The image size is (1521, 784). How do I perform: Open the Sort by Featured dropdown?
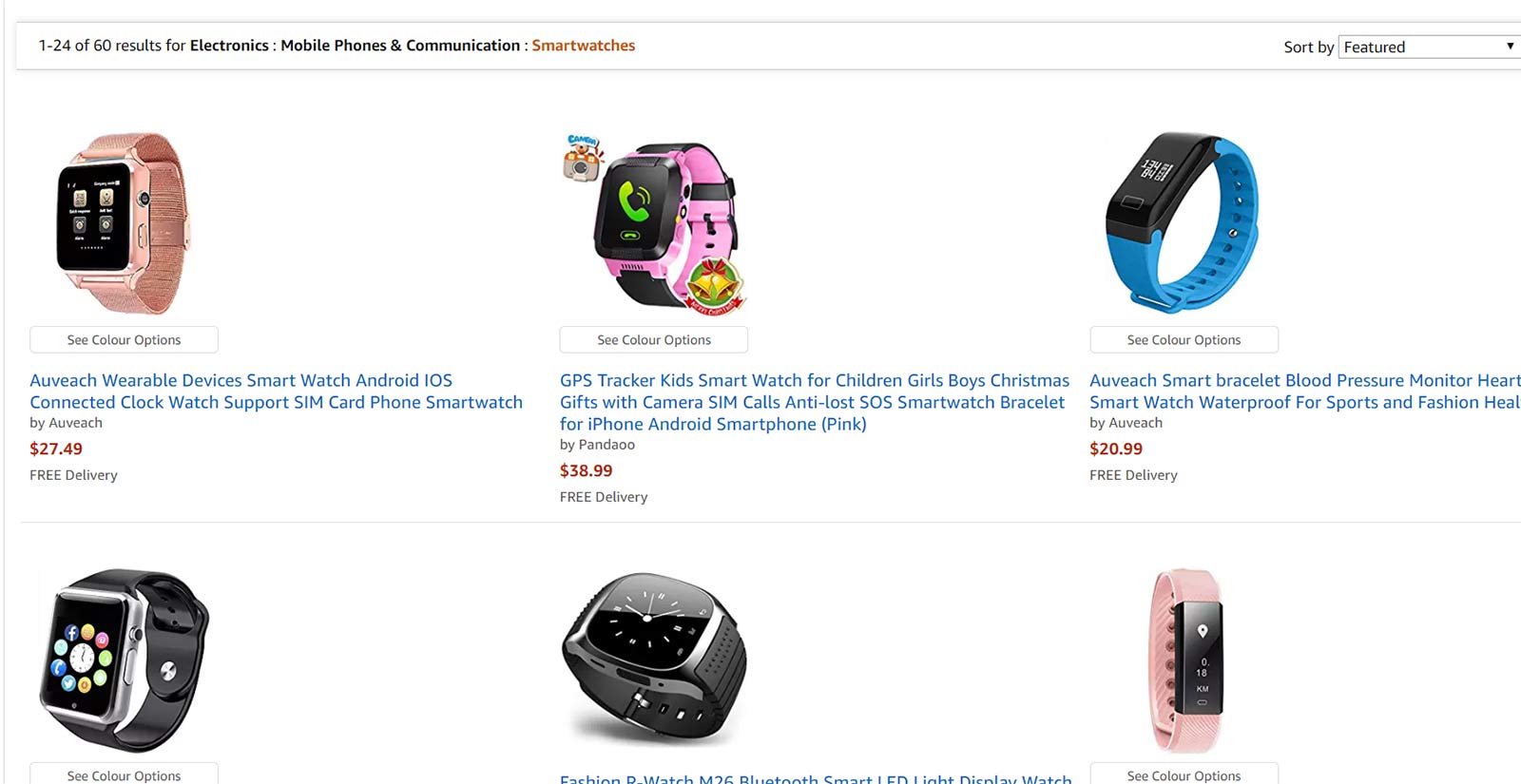click(1429, 47)
